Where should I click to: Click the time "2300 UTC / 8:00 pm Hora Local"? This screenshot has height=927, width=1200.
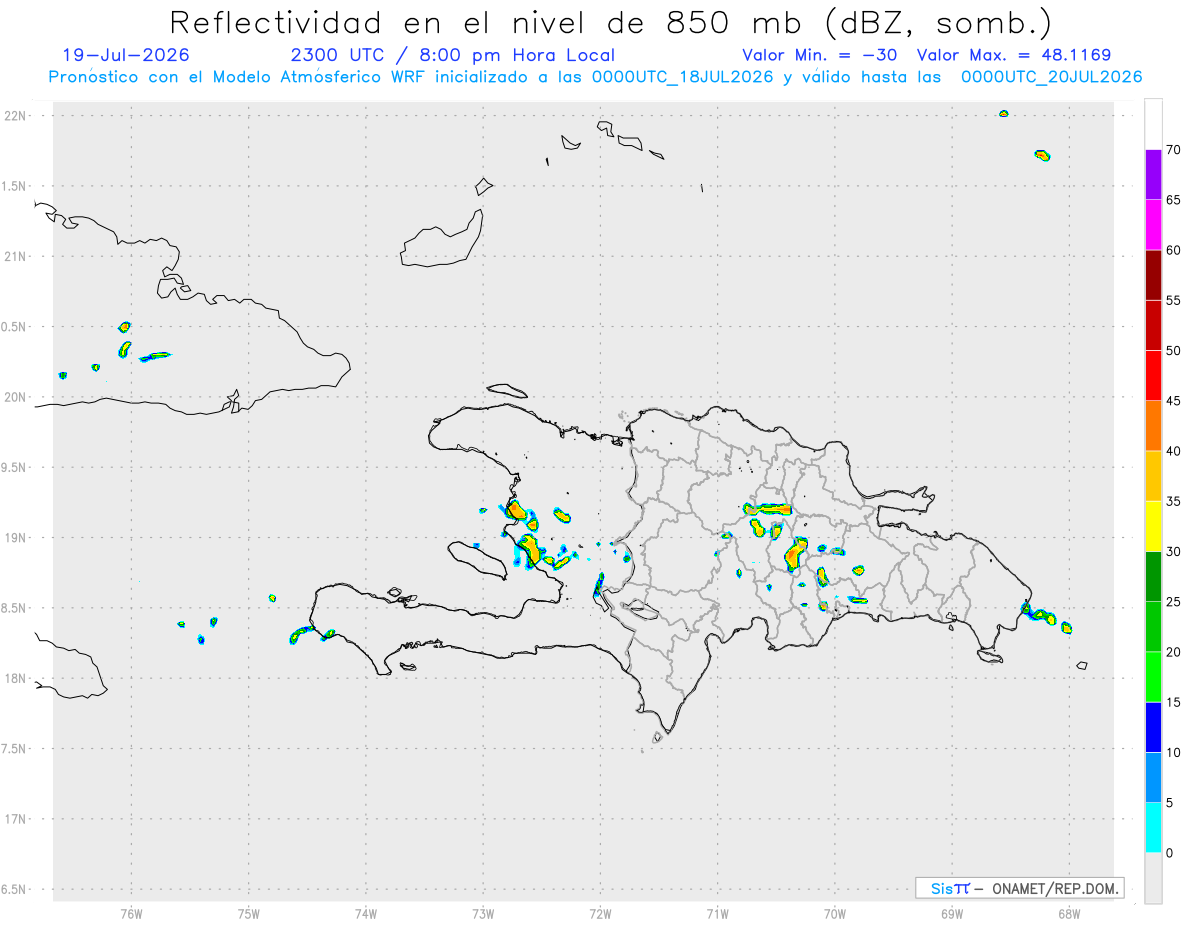click(x=453, y=55)
